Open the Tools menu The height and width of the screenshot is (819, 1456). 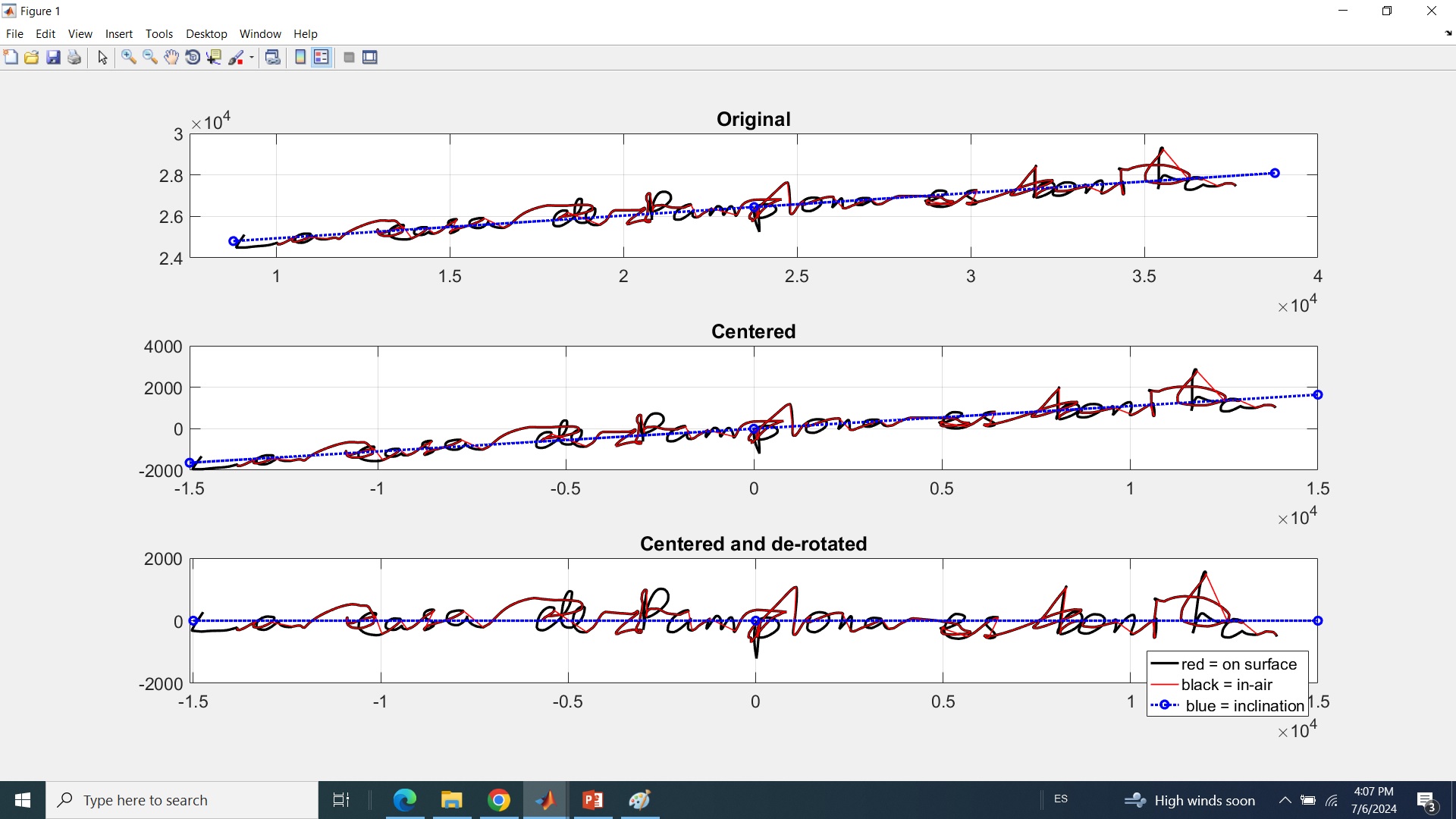point(159,34)
